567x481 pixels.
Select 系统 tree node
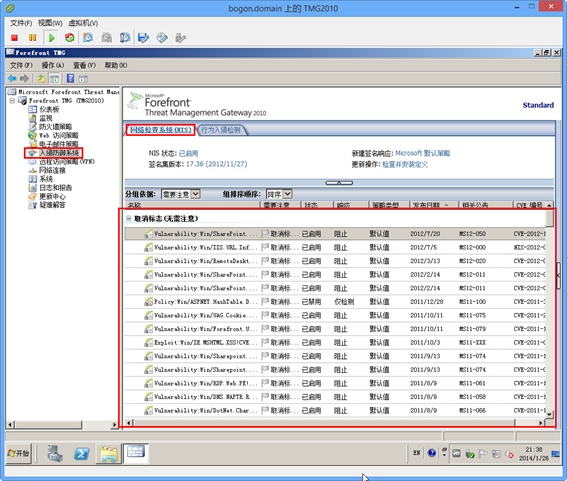point(46,179)
